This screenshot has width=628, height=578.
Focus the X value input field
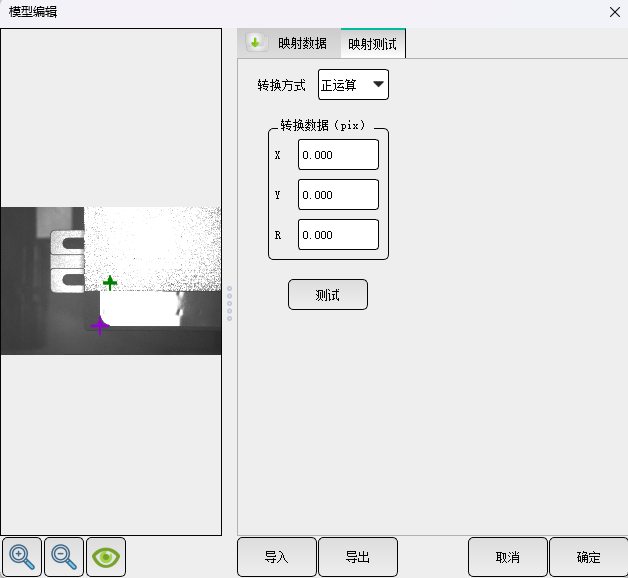tap(338, 155)
